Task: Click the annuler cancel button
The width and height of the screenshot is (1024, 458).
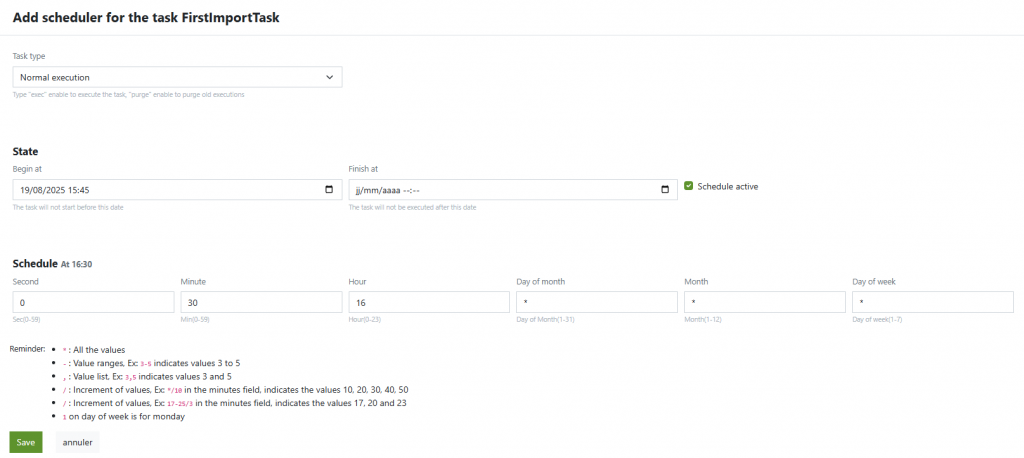Action: click(77, 442)
